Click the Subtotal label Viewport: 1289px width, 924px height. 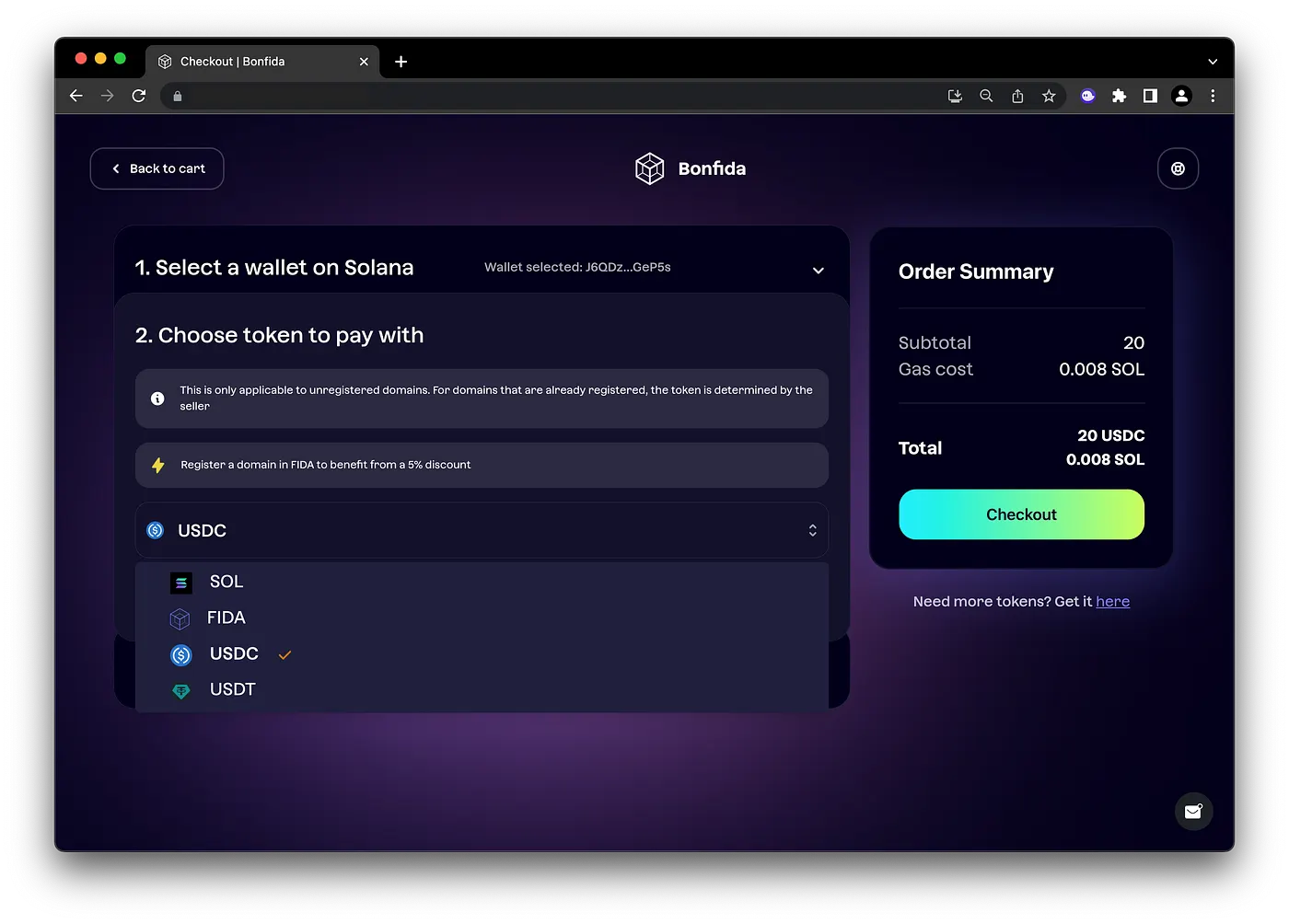935,342
